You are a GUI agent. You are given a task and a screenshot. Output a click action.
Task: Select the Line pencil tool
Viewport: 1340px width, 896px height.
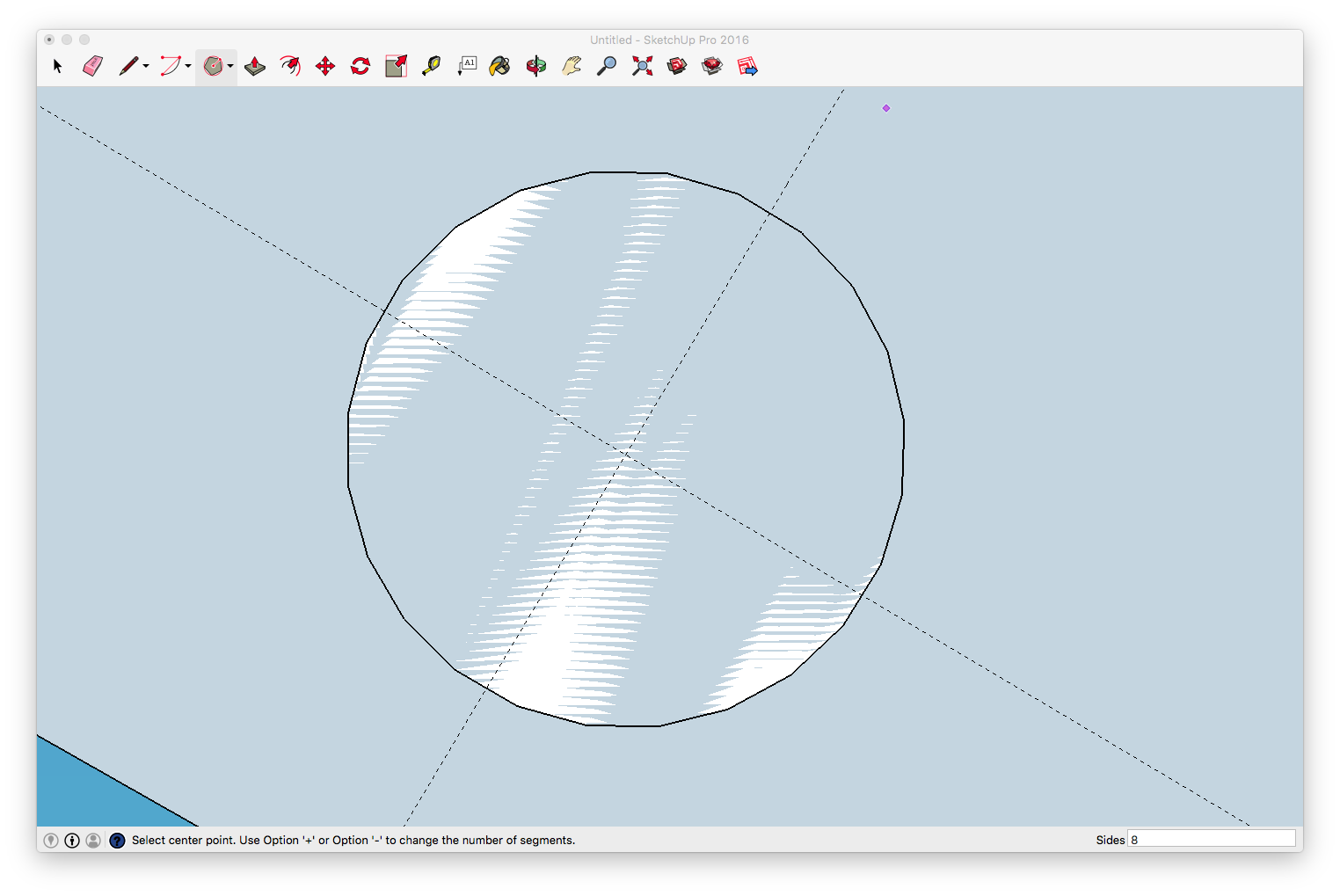129,66
